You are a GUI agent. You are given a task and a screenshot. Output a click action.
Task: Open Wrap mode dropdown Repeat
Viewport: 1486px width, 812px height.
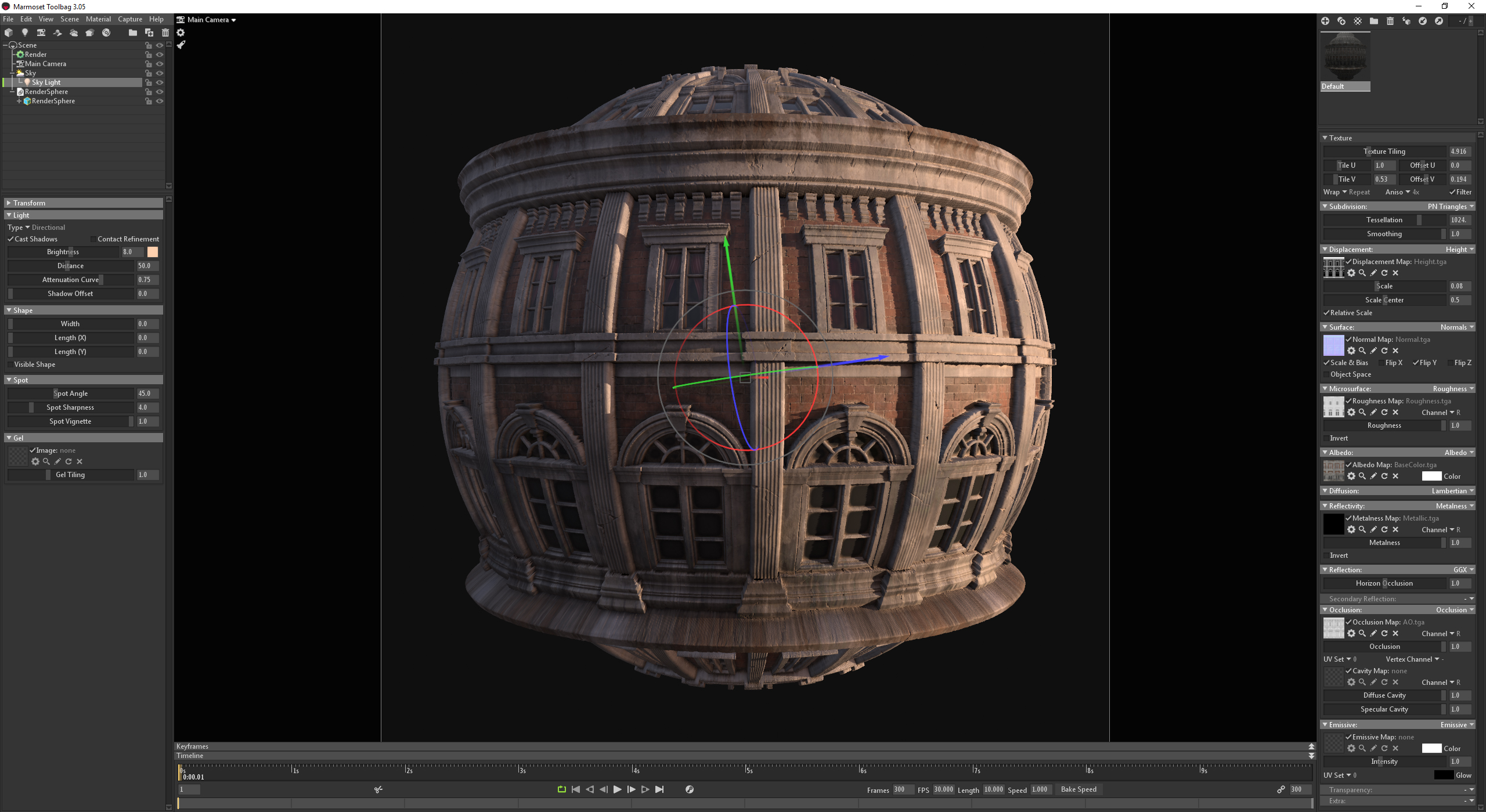pos(1347,192)
